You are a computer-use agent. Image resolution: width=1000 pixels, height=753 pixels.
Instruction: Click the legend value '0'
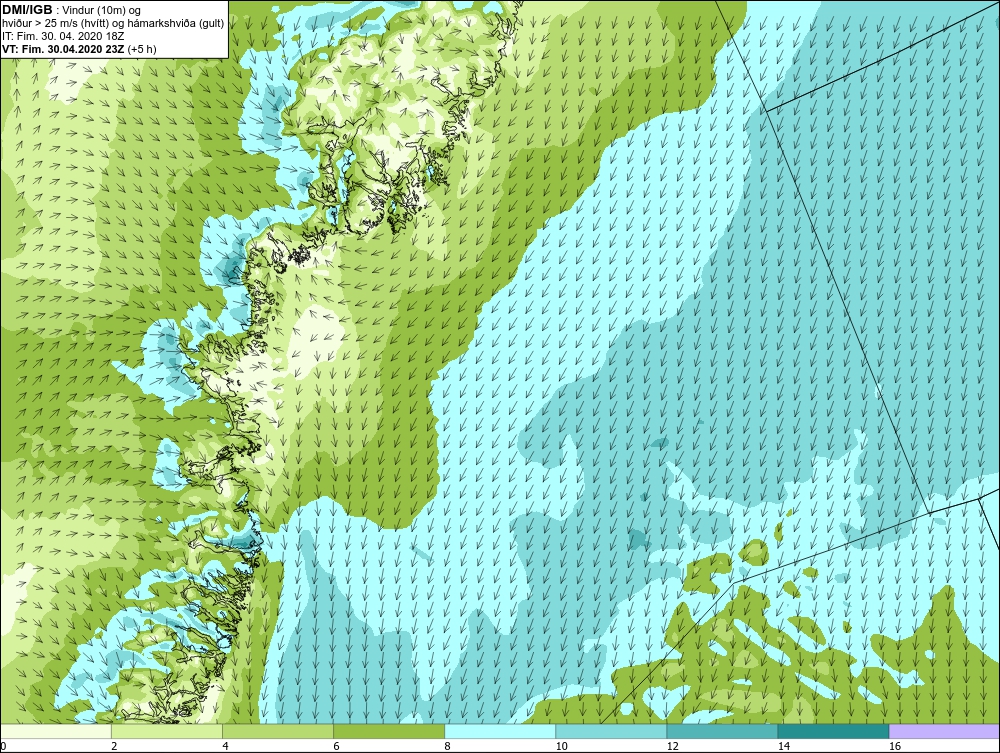point(3,746)
